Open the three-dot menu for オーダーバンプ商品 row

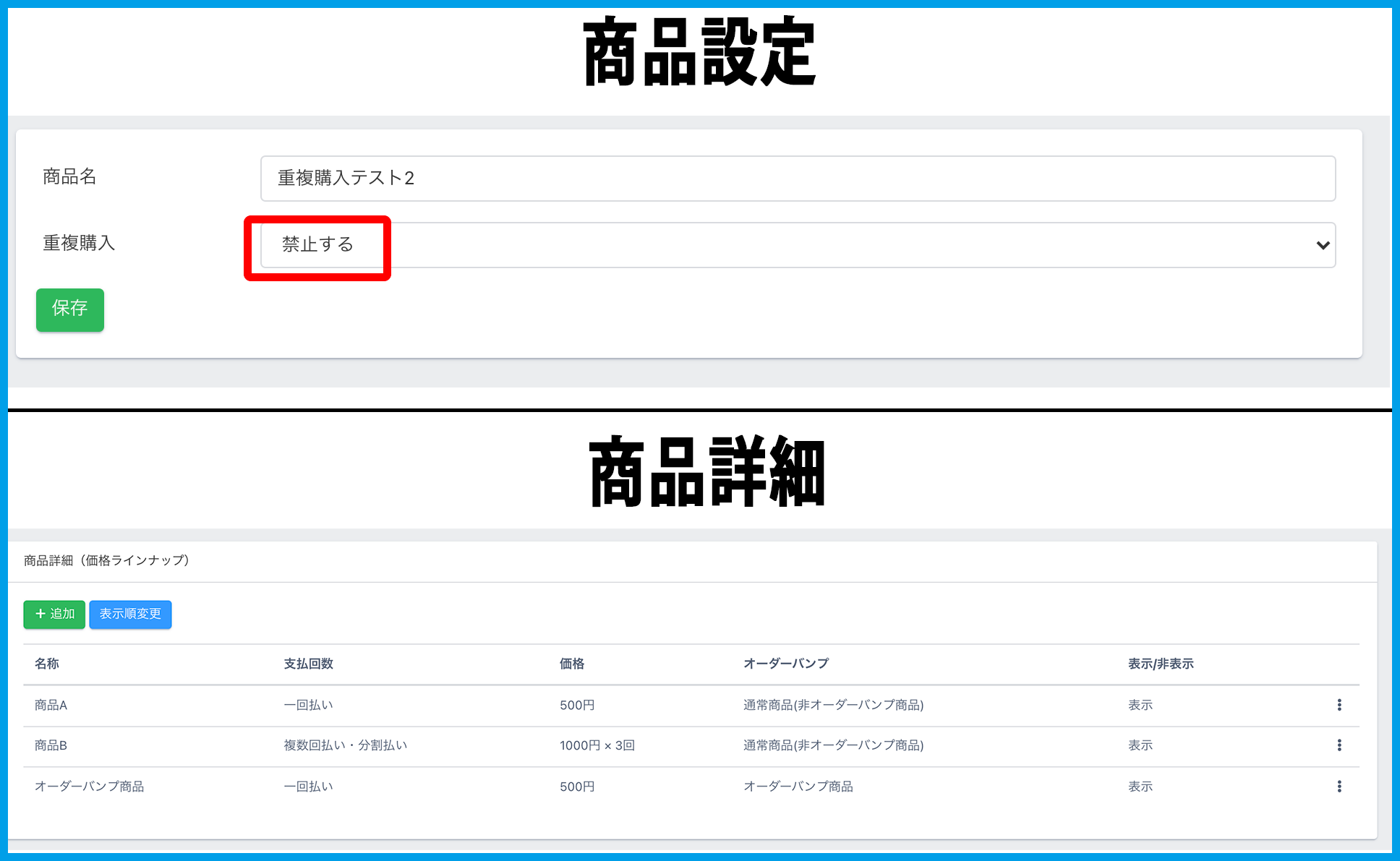point(1339,787)
